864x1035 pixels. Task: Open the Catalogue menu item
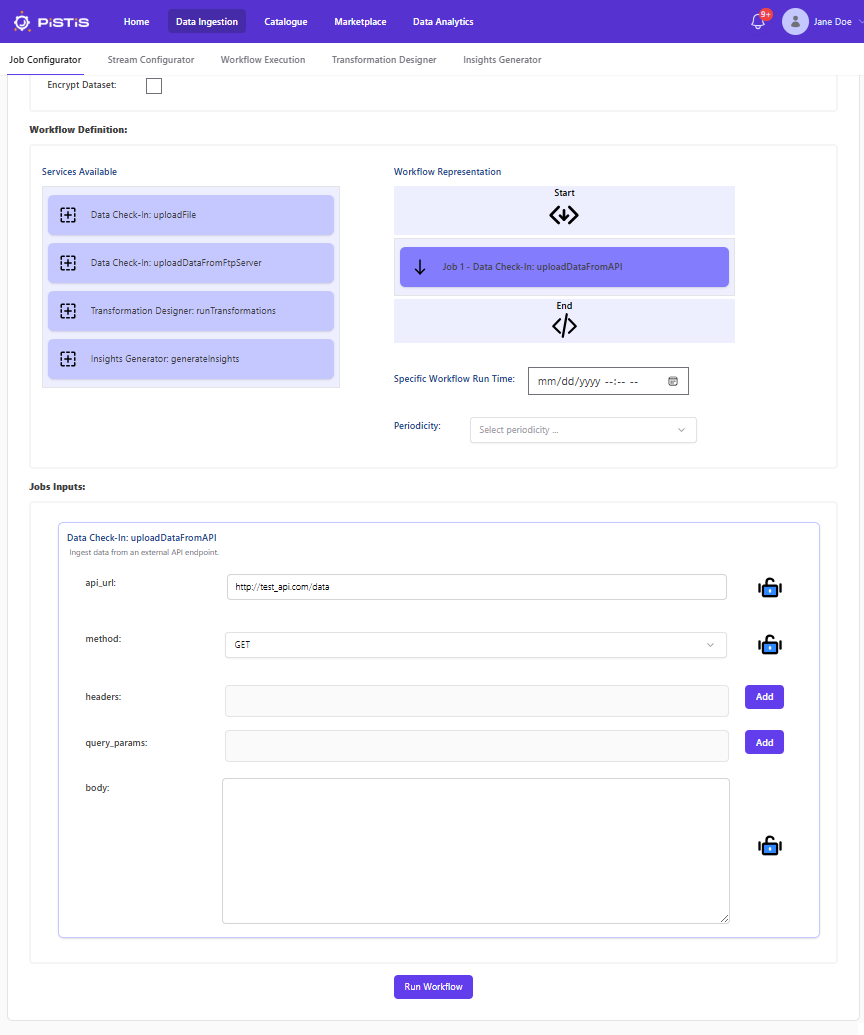point(286,22)
